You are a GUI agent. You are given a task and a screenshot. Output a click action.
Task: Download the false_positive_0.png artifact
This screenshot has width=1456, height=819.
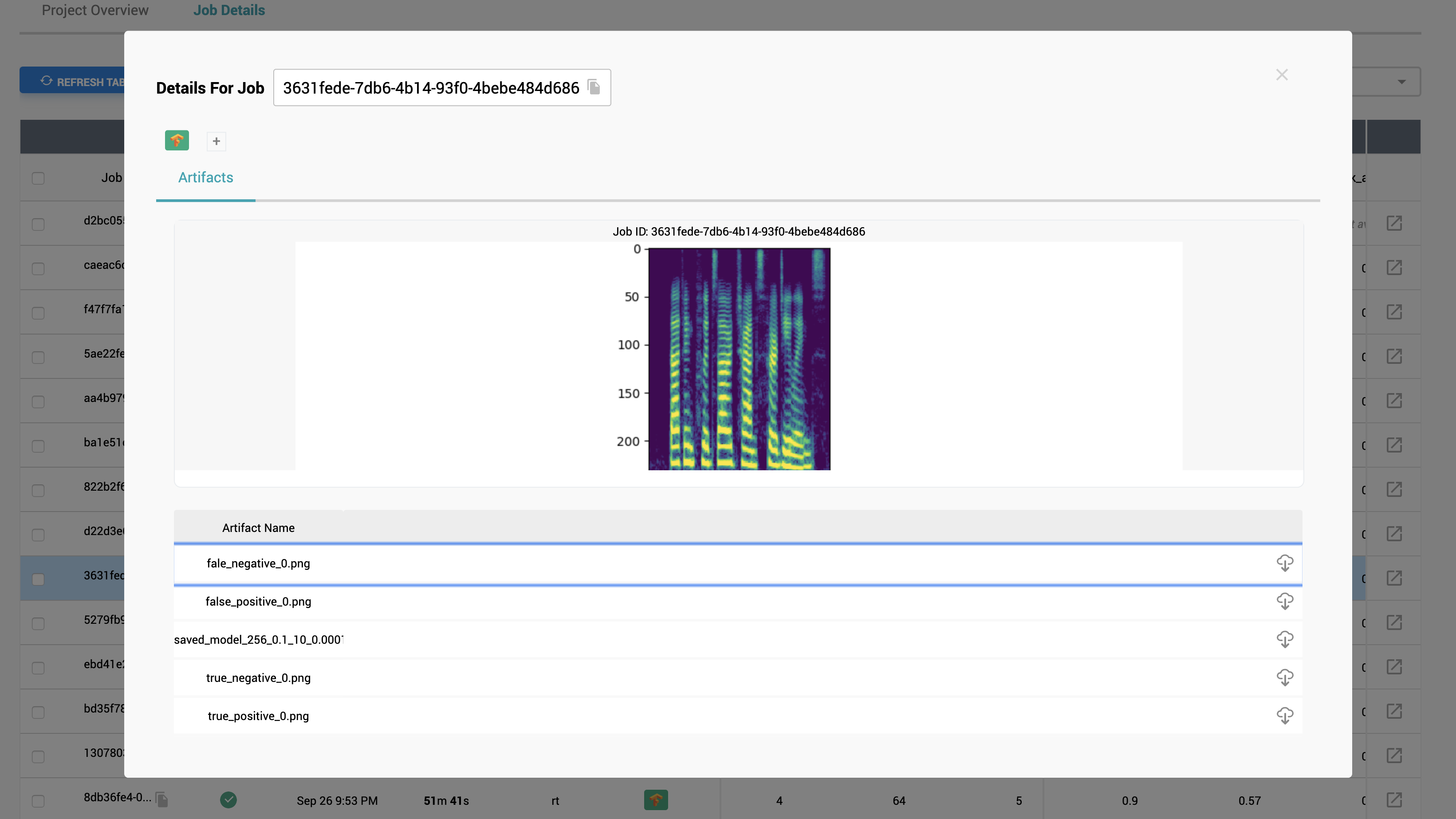(1284, 602)
